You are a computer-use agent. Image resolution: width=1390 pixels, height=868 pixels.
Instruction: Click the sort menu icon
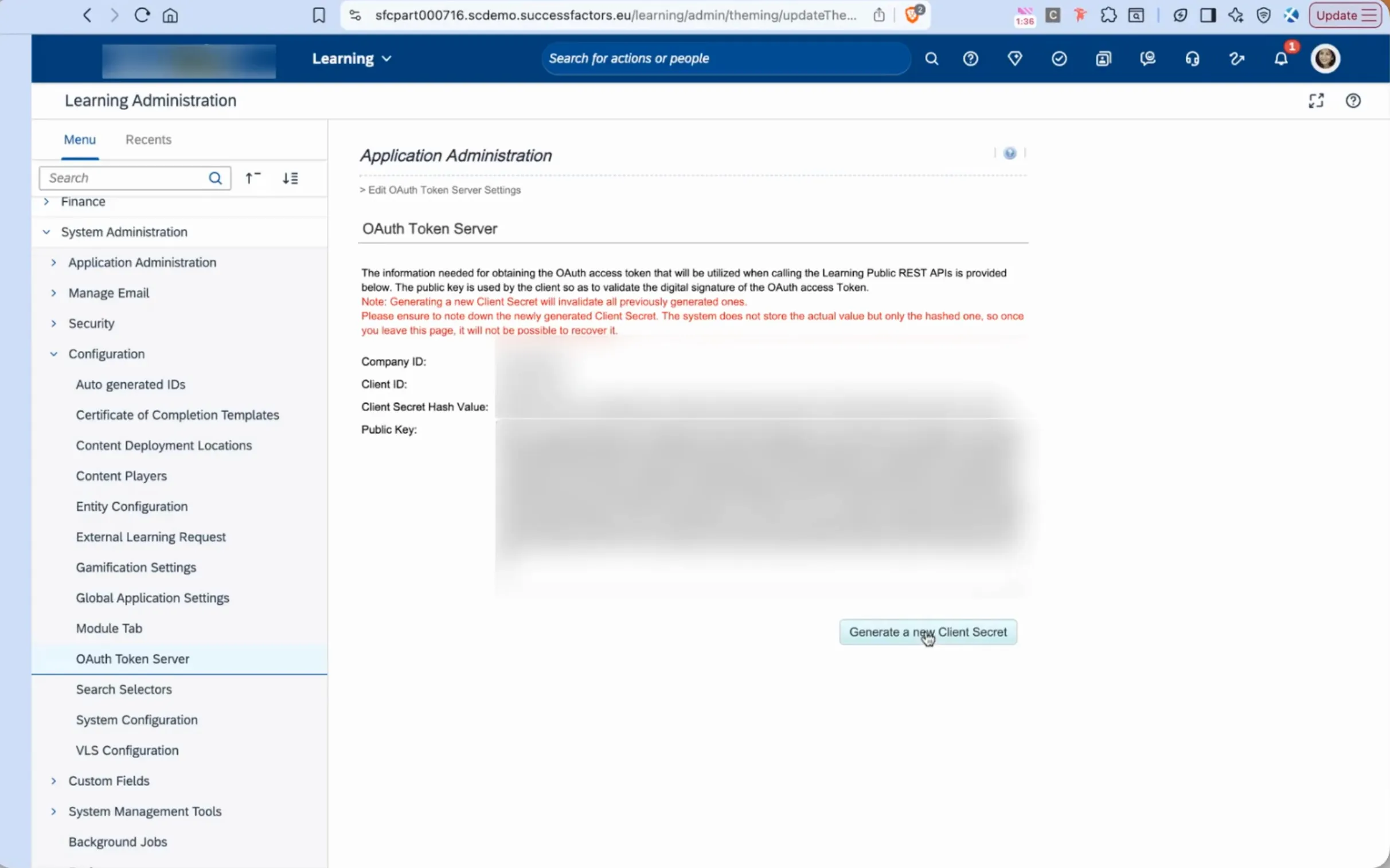tap(290, 178)
